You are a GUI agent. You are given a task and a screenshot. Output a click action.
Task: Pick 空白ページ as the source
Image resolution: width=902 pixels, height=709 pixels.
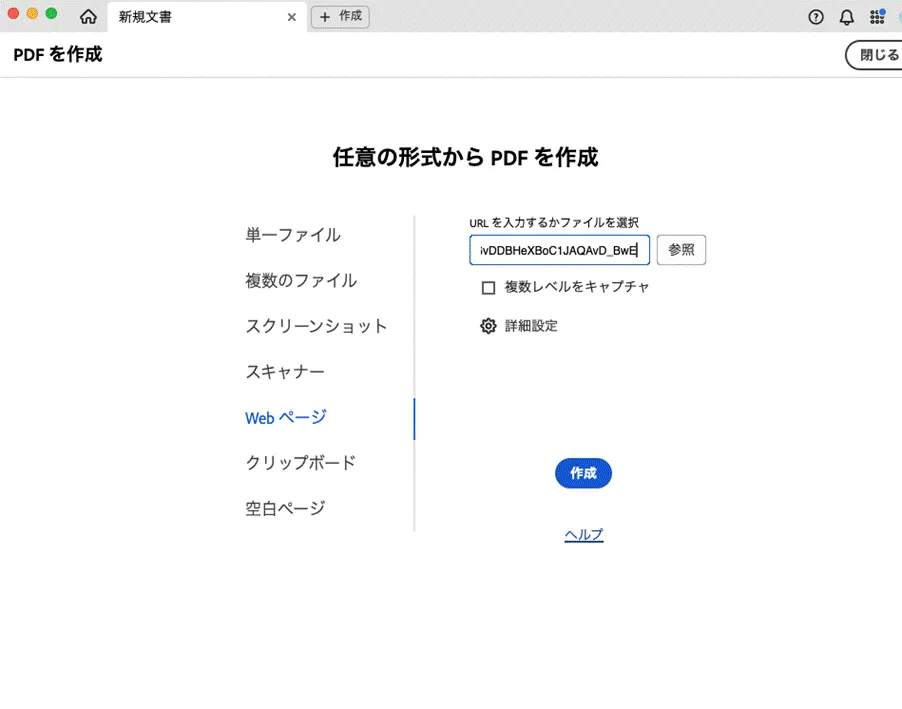pos(285,508)
